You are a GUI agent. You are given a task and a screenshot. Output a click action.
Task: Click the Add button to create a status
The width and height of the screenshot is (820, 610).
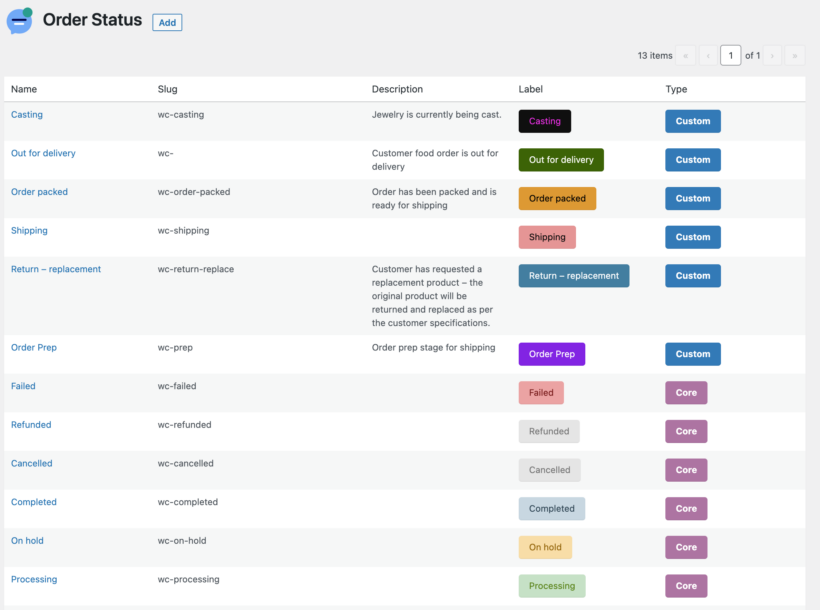pyautogui.click(x=166, y=22)
